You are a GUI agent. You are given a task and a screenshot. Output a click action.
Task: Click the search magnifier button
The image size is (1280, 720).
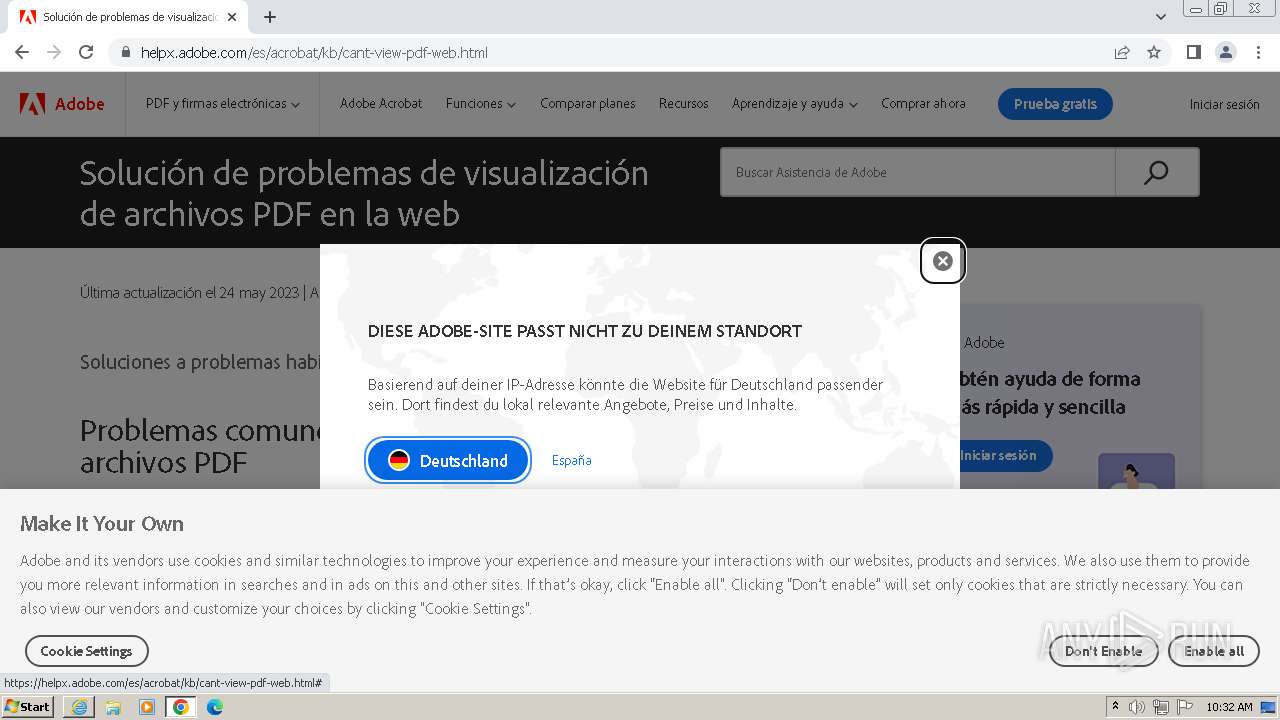(x=1156, y=172)
